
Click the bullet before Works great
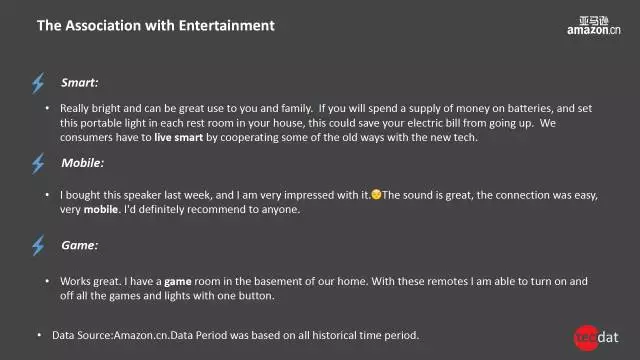click(x=47, y=281)
